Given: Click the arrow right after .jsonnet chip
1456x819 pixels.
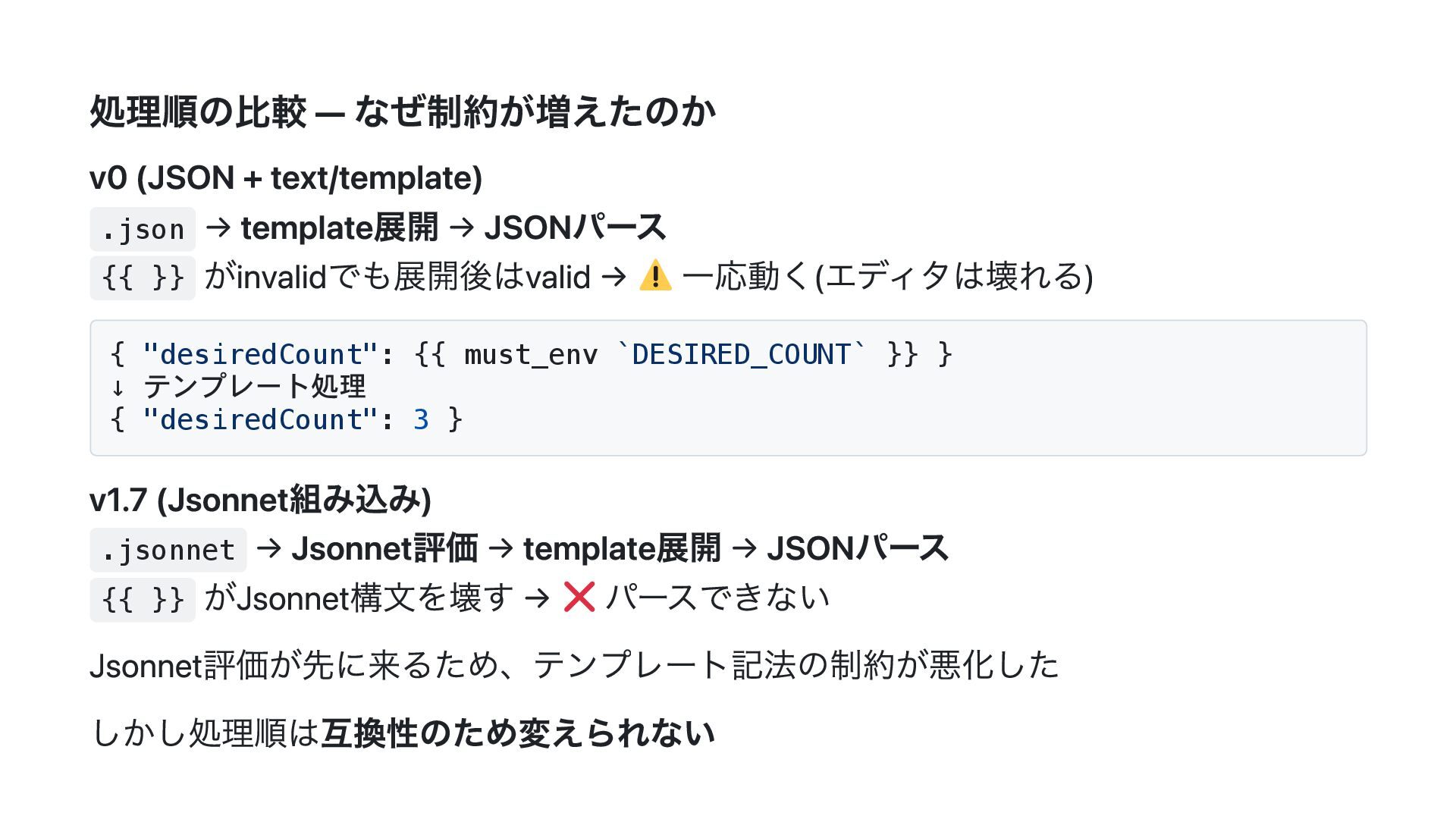Looking at the screenshot, I should click(x=268, y=549).
